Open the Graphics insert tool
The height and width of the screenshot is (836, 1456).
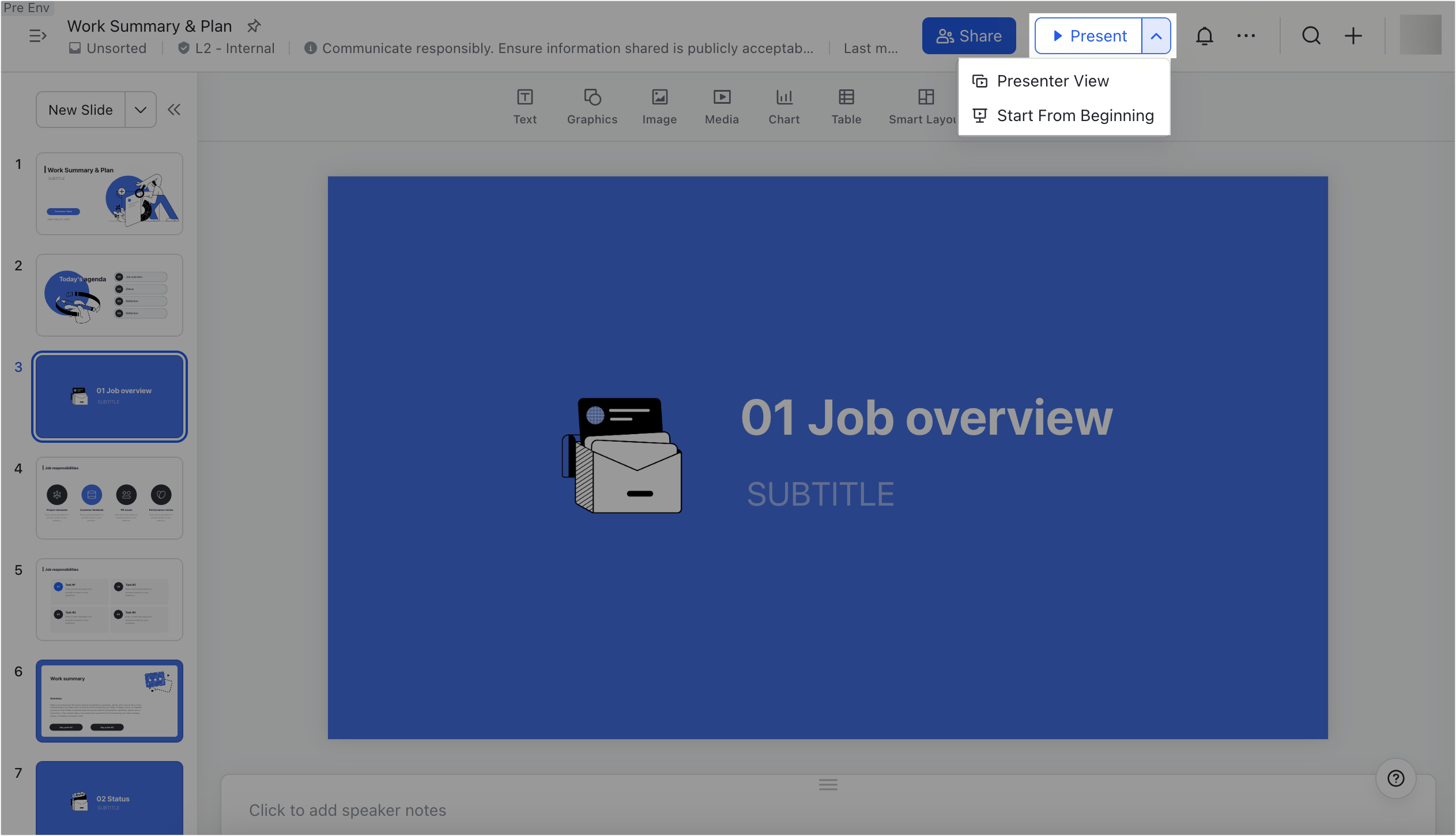click(592, 106)
